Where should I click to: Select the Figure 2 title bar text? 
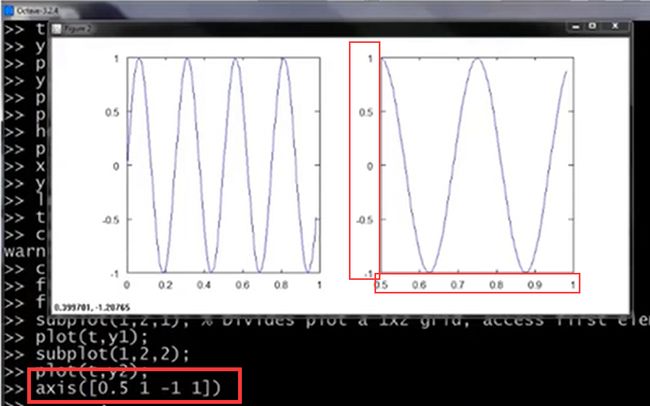77,29
